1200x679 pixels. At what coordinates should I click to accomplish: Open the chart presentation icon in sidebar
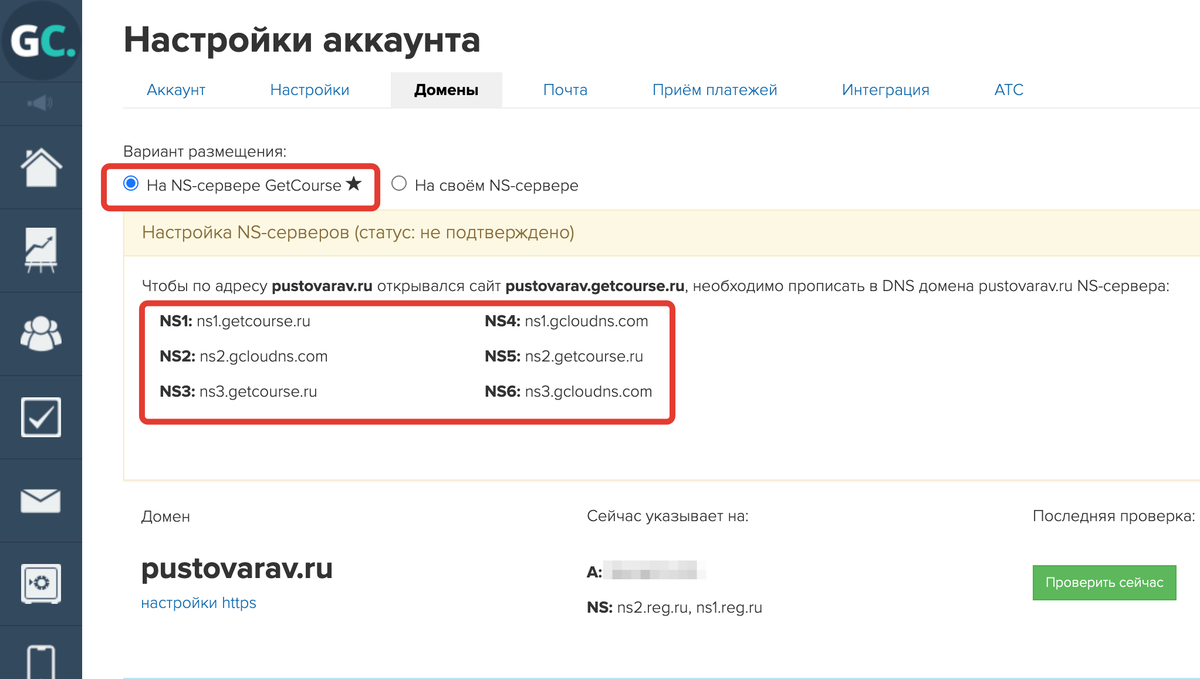click(41, 250)
